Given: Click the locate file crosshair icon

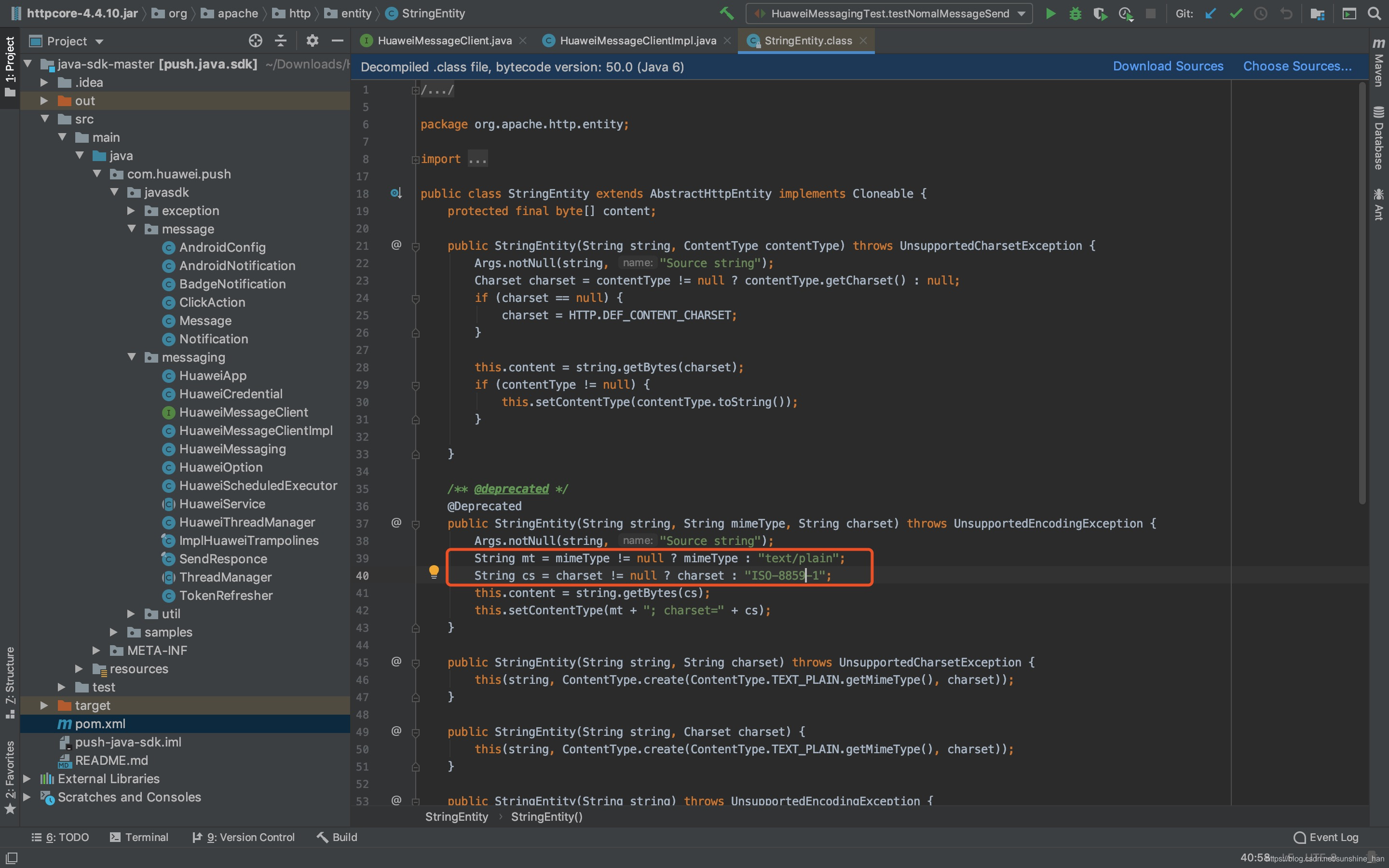Looking at the screenshot, I should 256,41.
